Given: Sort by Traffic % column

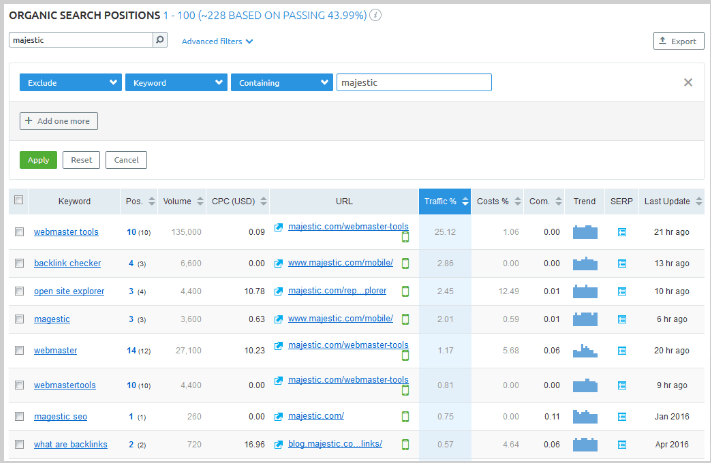Looking at the screenshot, I should click(445, 201).
